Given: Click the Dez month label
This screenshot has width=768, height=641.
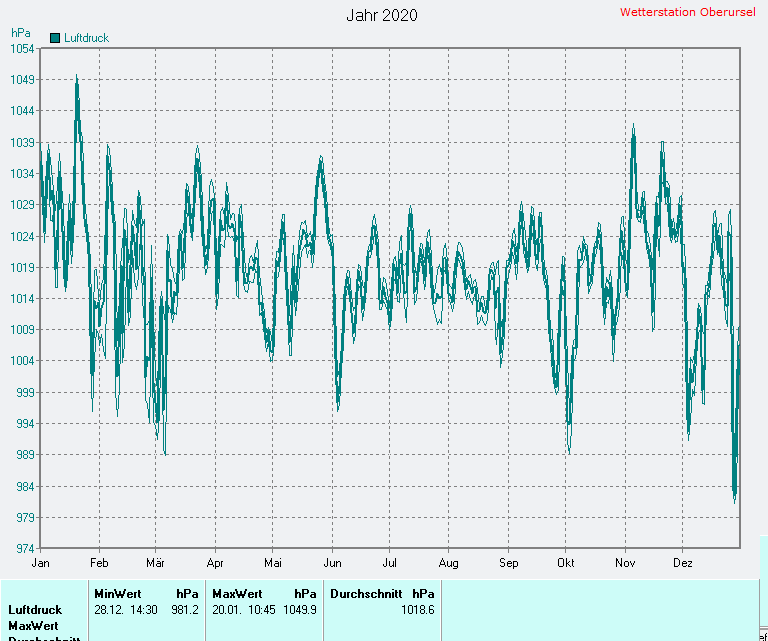Looking at the screenshot, I should (x=683, y=563).
